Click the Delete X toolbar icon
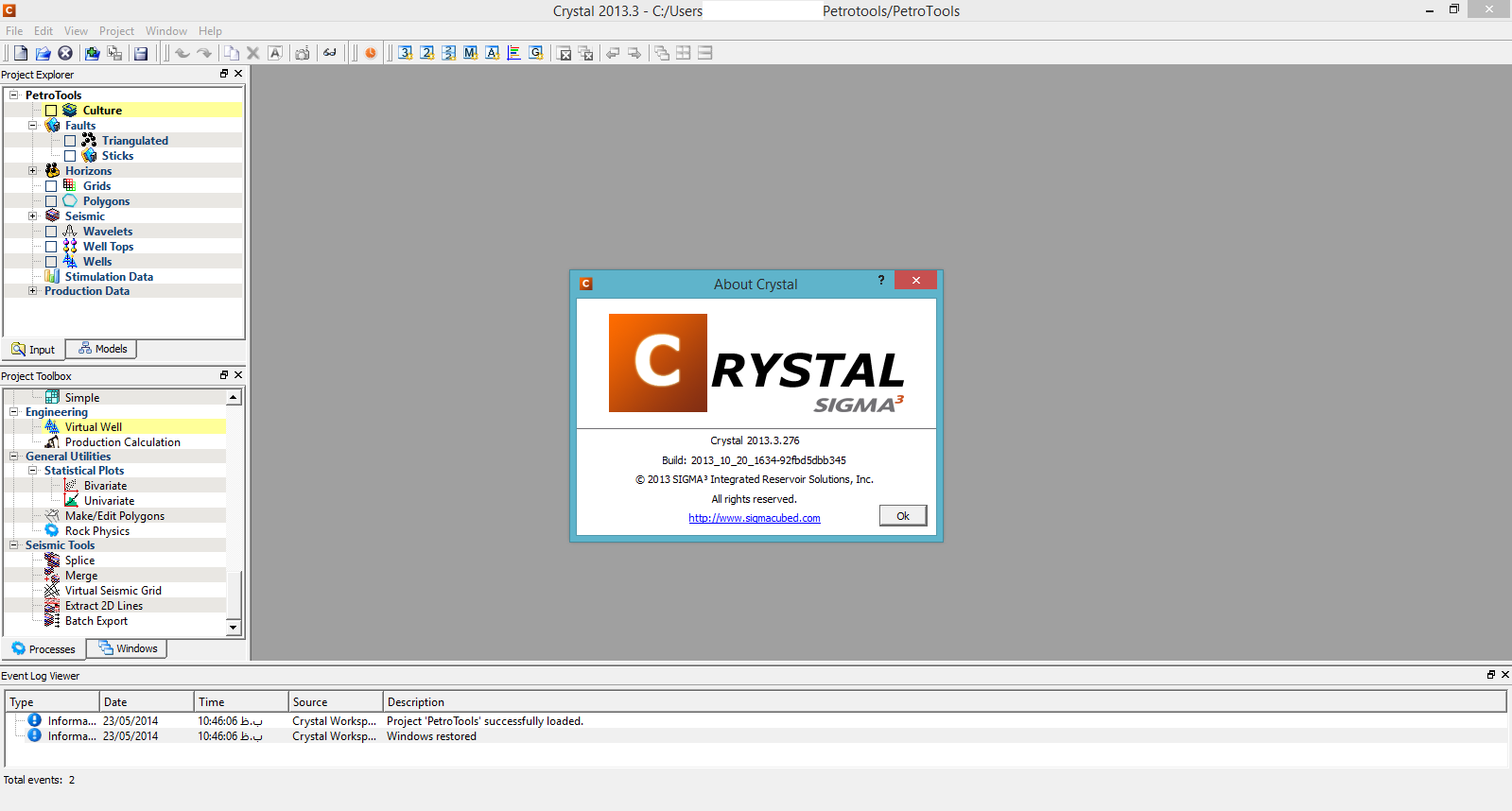 253,53
